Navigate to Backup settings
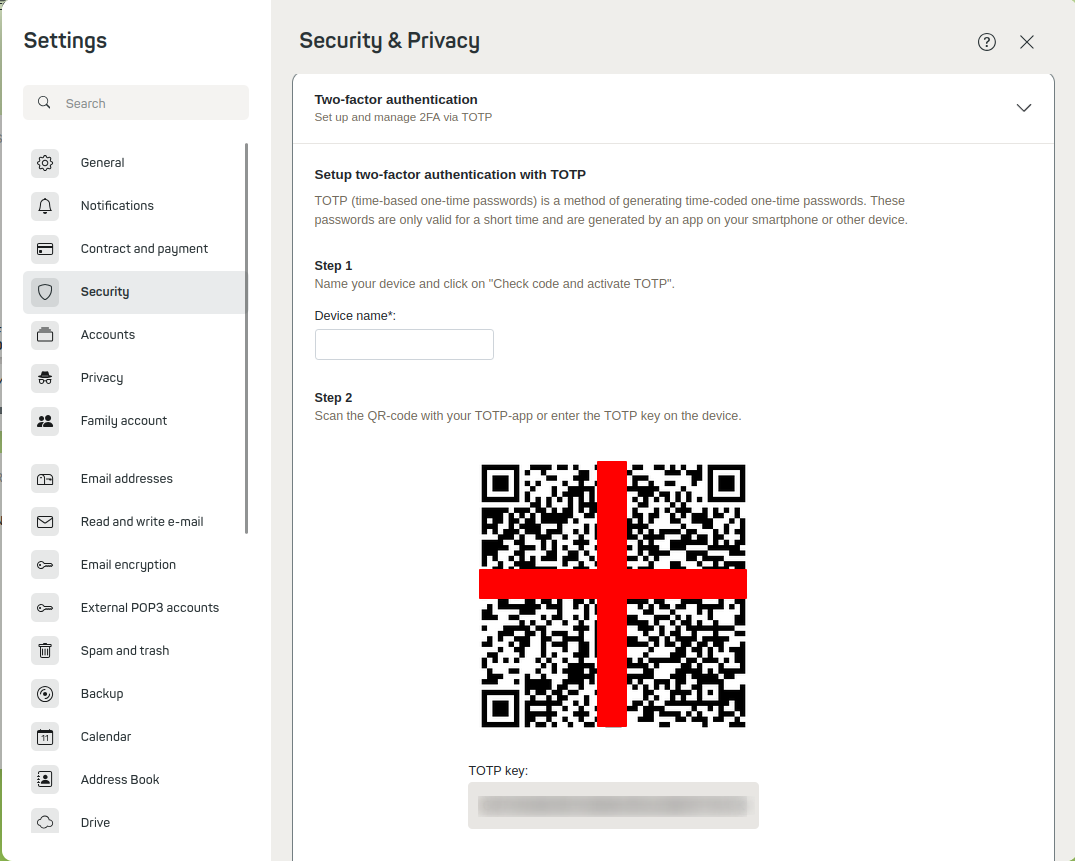The image size is (1075, 861). 102,694
